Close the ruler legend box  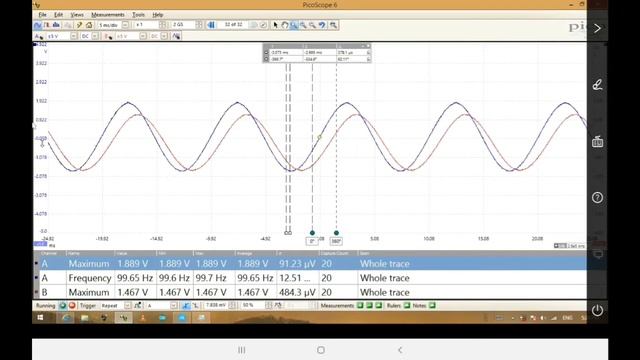pyautogui.click(x=368, y=46)
